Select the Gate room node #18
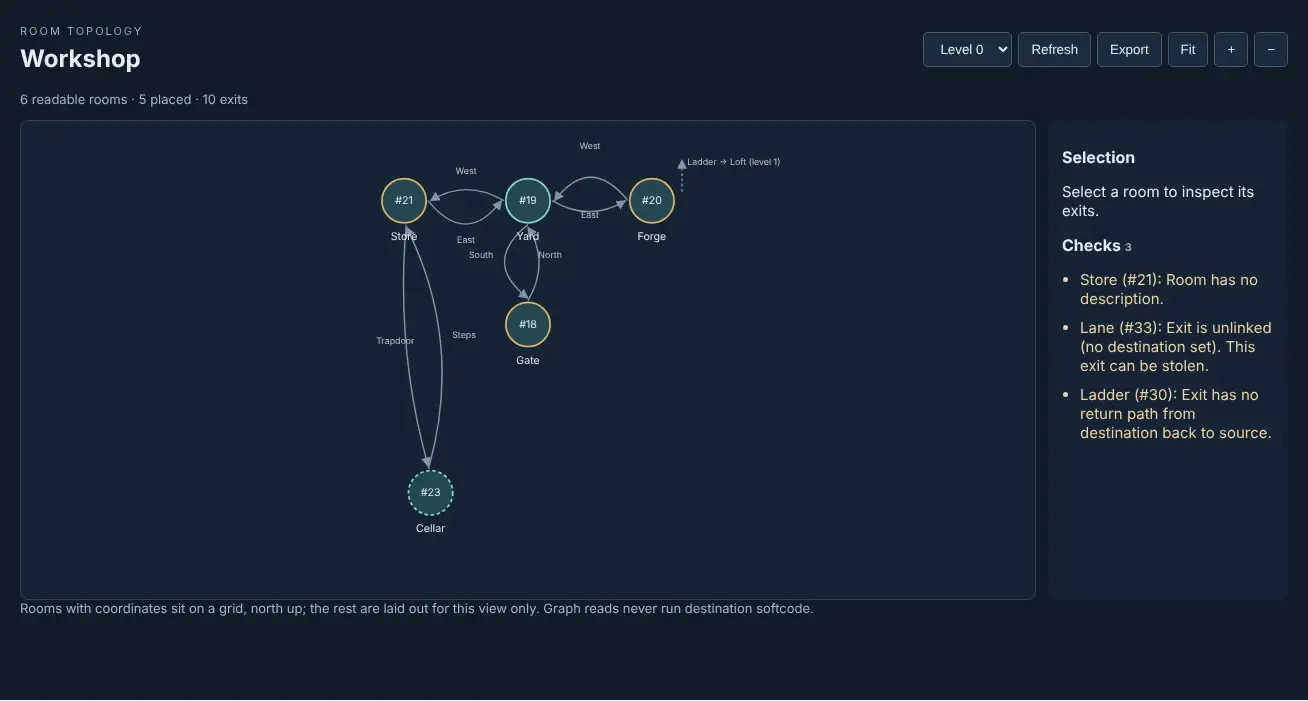 click(528, 325)
